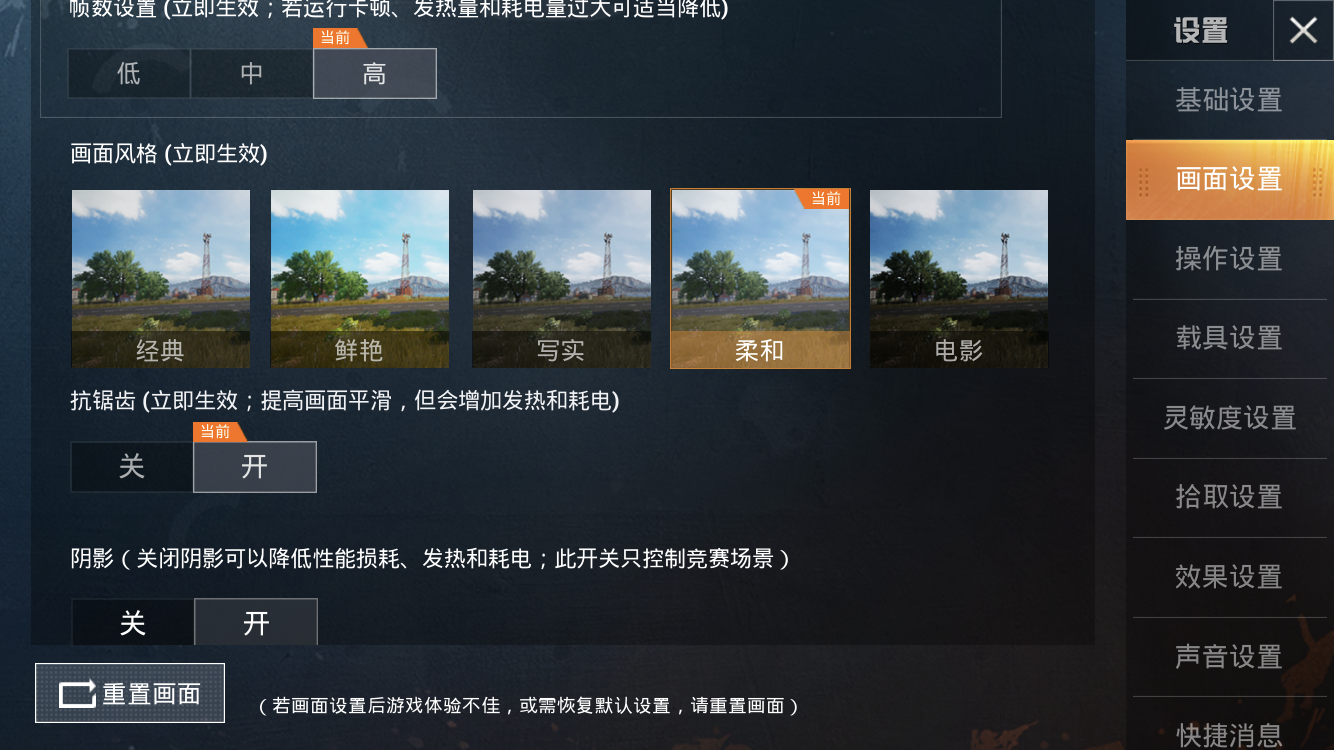Open the 操作设置 tab
Viewport: 1334px width, 750px height.
(x=1229, y=259)
